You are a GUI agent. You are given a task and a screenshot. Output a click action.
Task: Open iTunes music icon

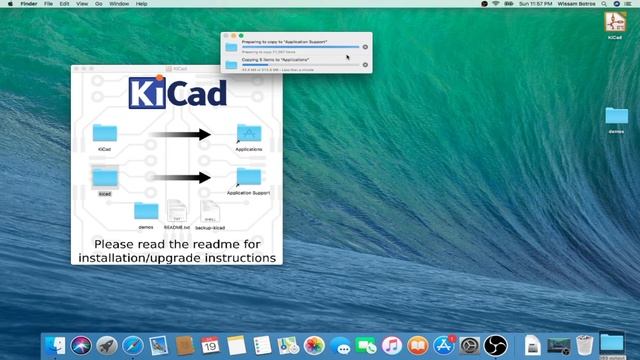click(392, 346)
